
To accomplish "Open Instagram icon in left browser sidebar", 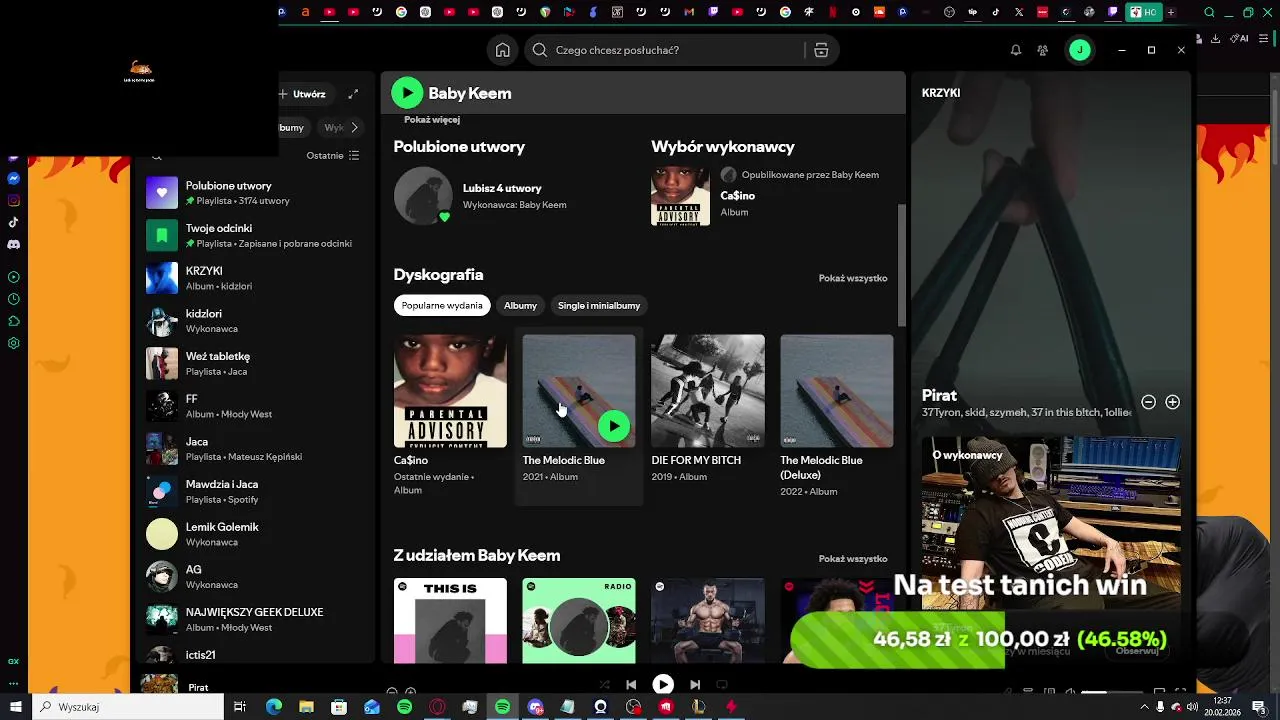I will click(14, 201).
